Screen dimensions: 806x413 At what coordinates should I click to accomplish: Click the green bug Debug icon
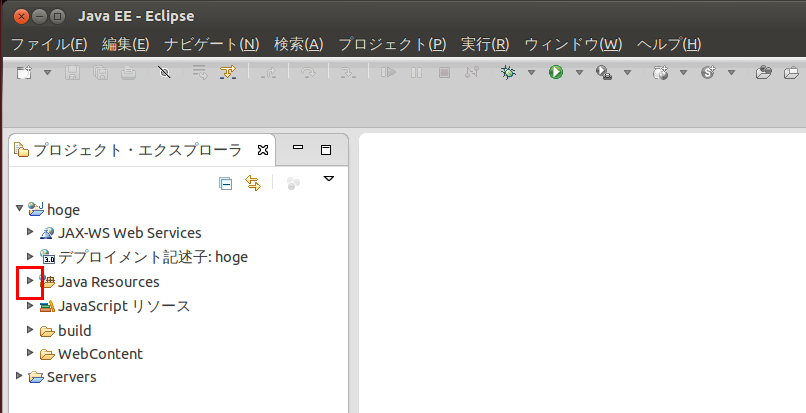(x=508, y=73)
